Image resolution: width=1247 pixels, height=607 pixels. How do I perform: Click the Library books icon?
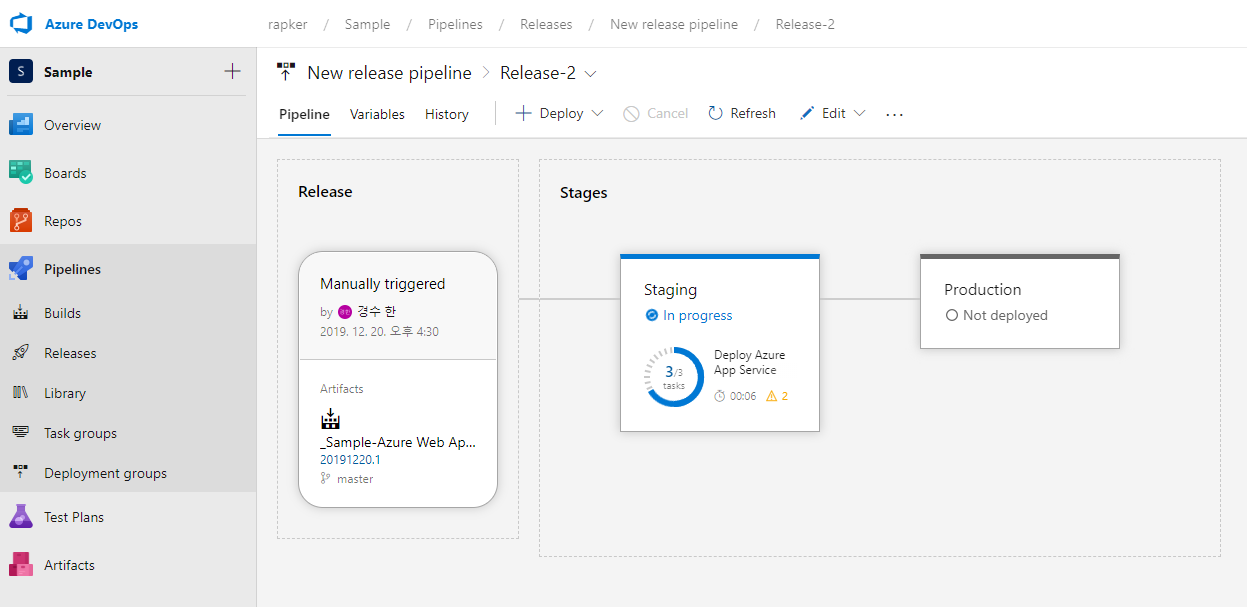[x=21, y=393]
